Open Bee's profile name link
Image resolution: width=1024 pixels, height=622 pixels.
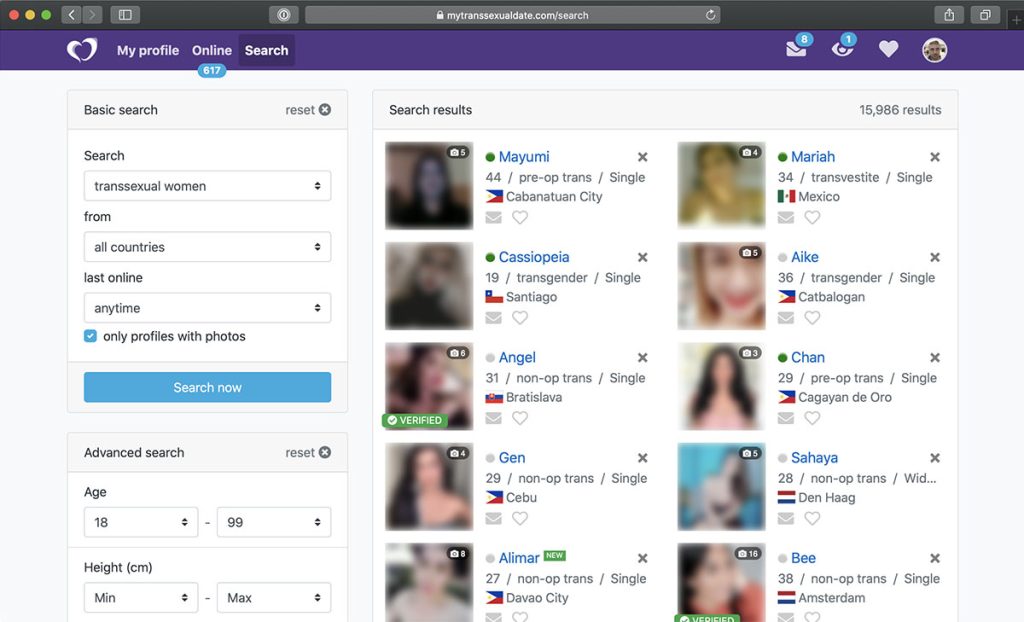tap(803, 558)
